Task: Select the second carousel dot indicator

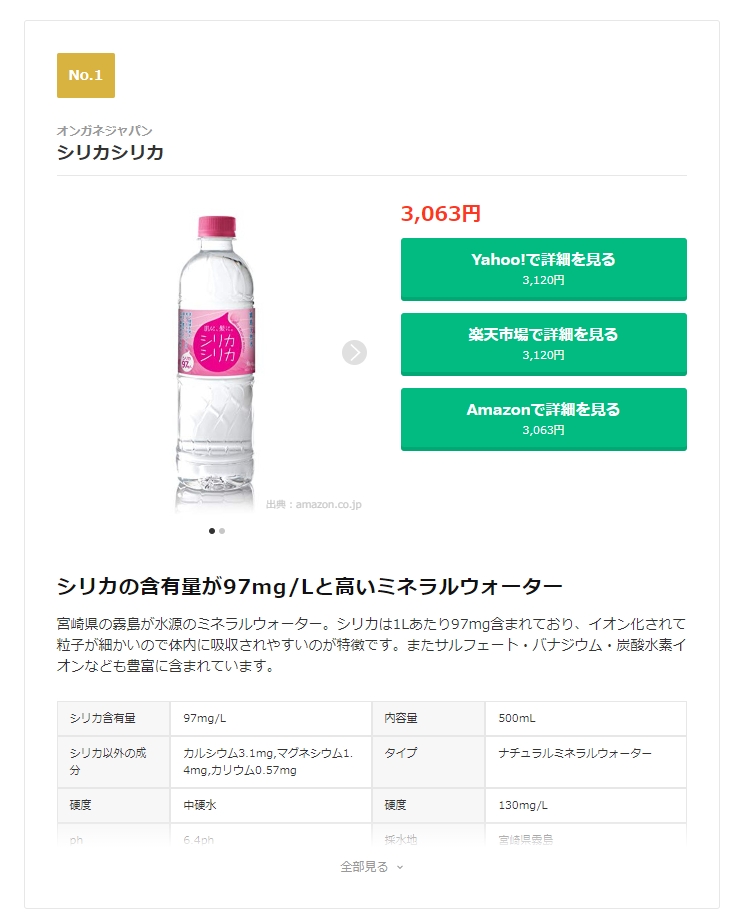Action: (222, 531)
